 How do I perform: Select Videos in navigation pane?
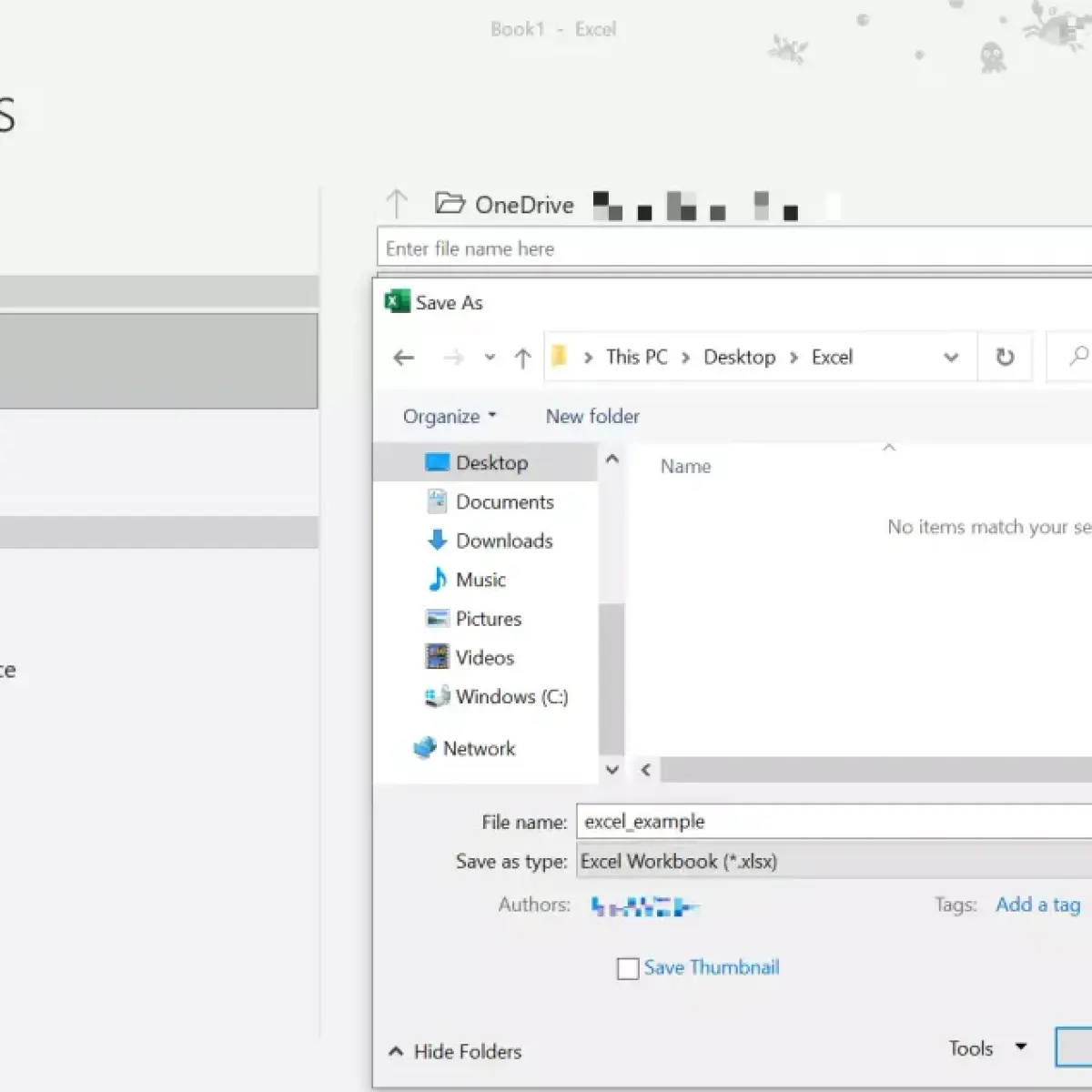485,657
